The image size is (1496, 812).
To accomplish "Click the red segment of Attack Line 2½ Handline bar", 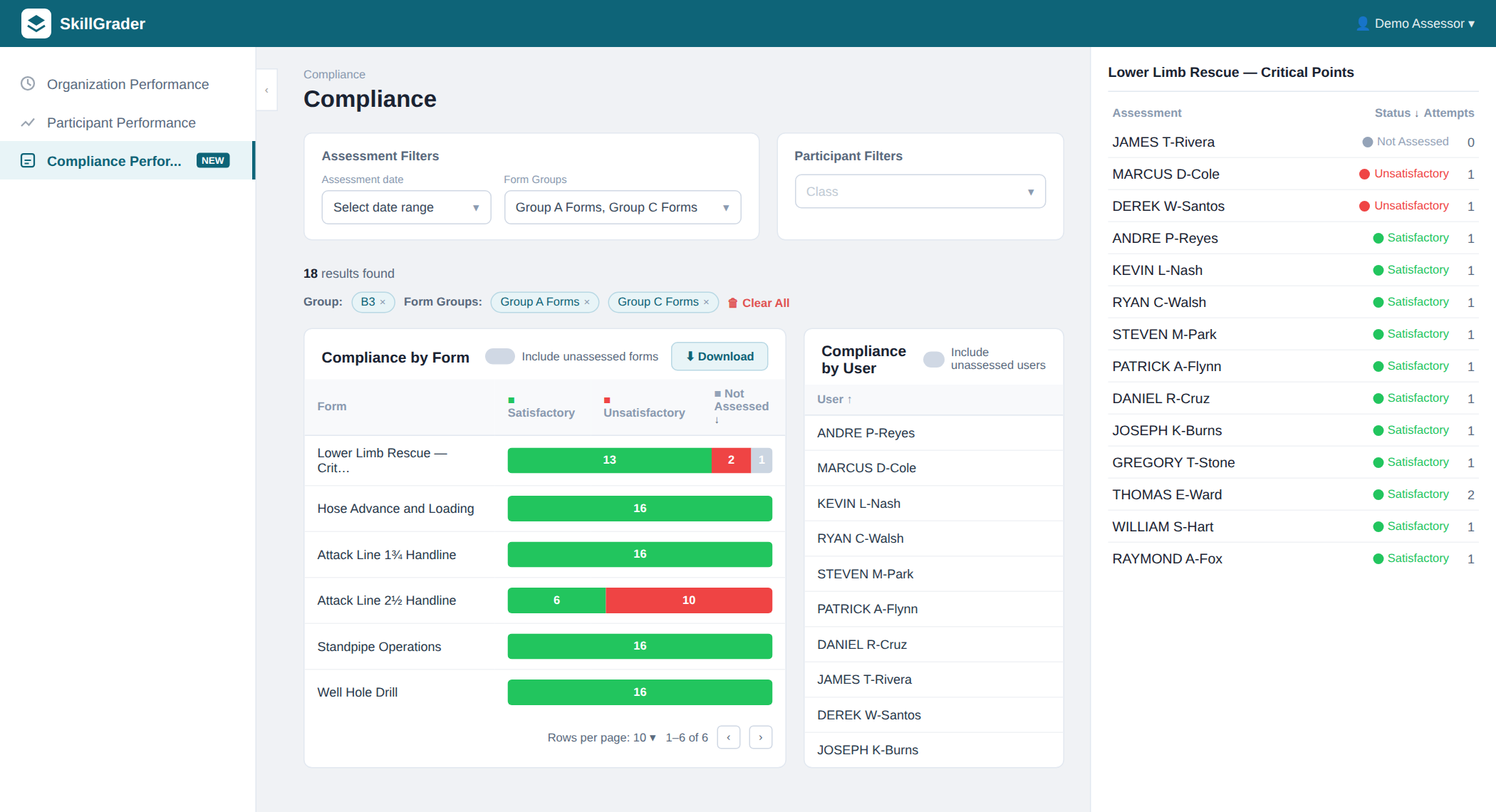I will point(688,600).
